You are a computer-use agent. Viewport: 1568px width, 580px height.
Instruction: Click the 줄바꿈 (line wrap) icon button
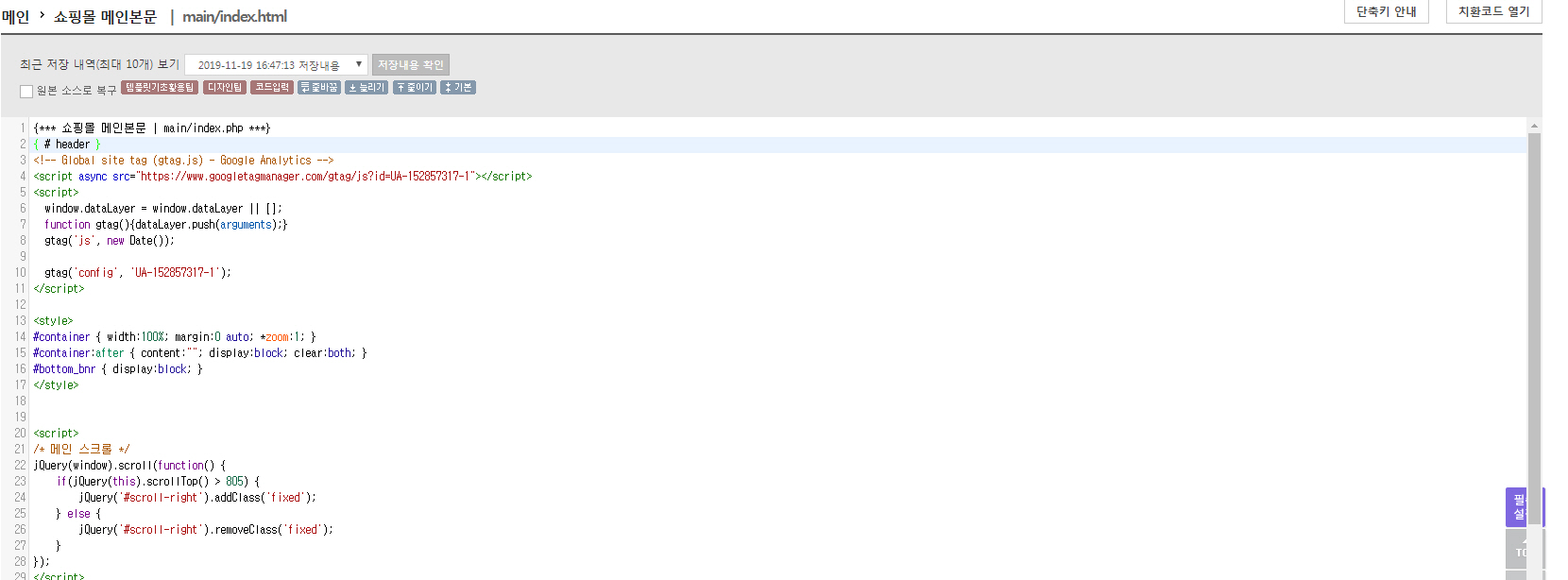click(x=319, y=88)
